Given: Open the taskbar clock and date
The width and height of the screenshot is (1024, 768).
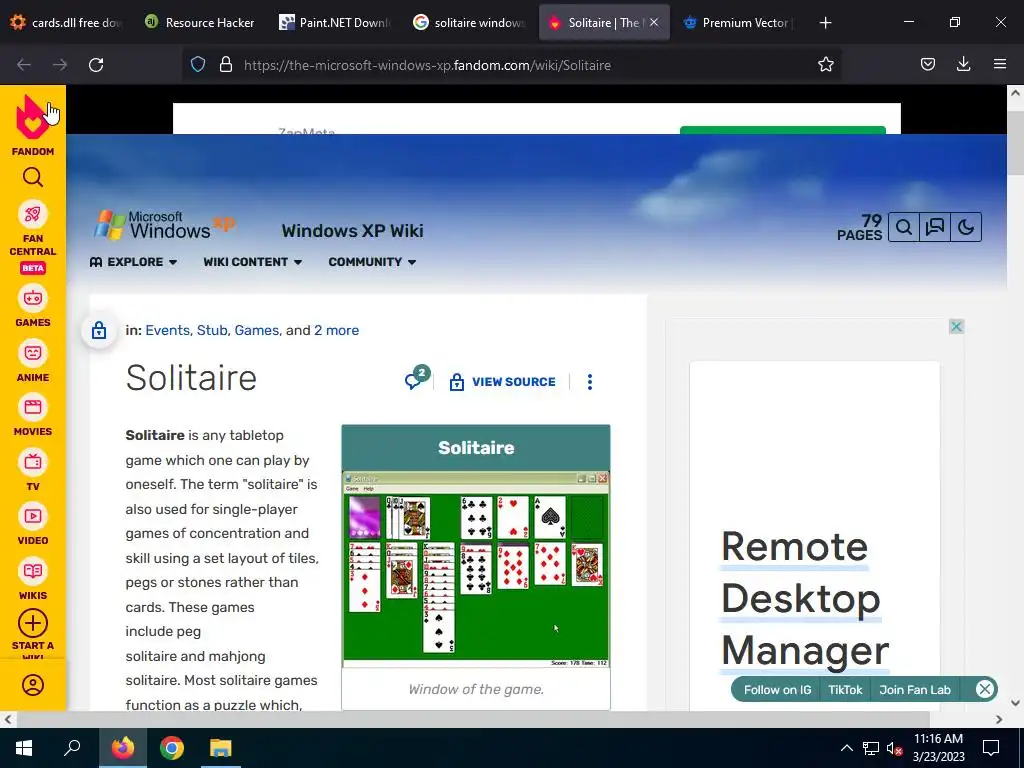Looking at the screenshot, I should (x=938, y=748).
